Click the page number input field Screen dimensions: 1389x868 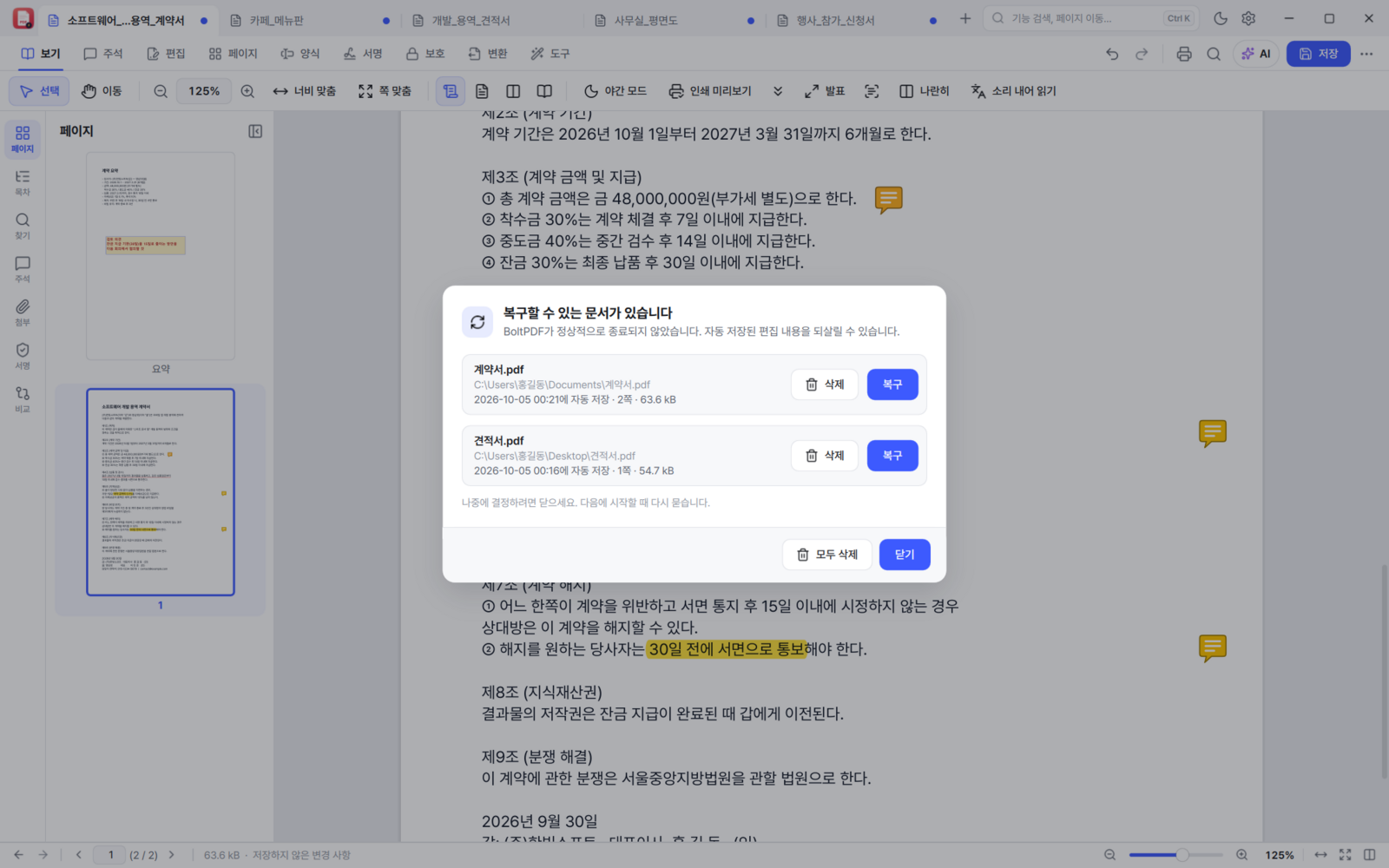pyautogui.click(x=110, y=855)
